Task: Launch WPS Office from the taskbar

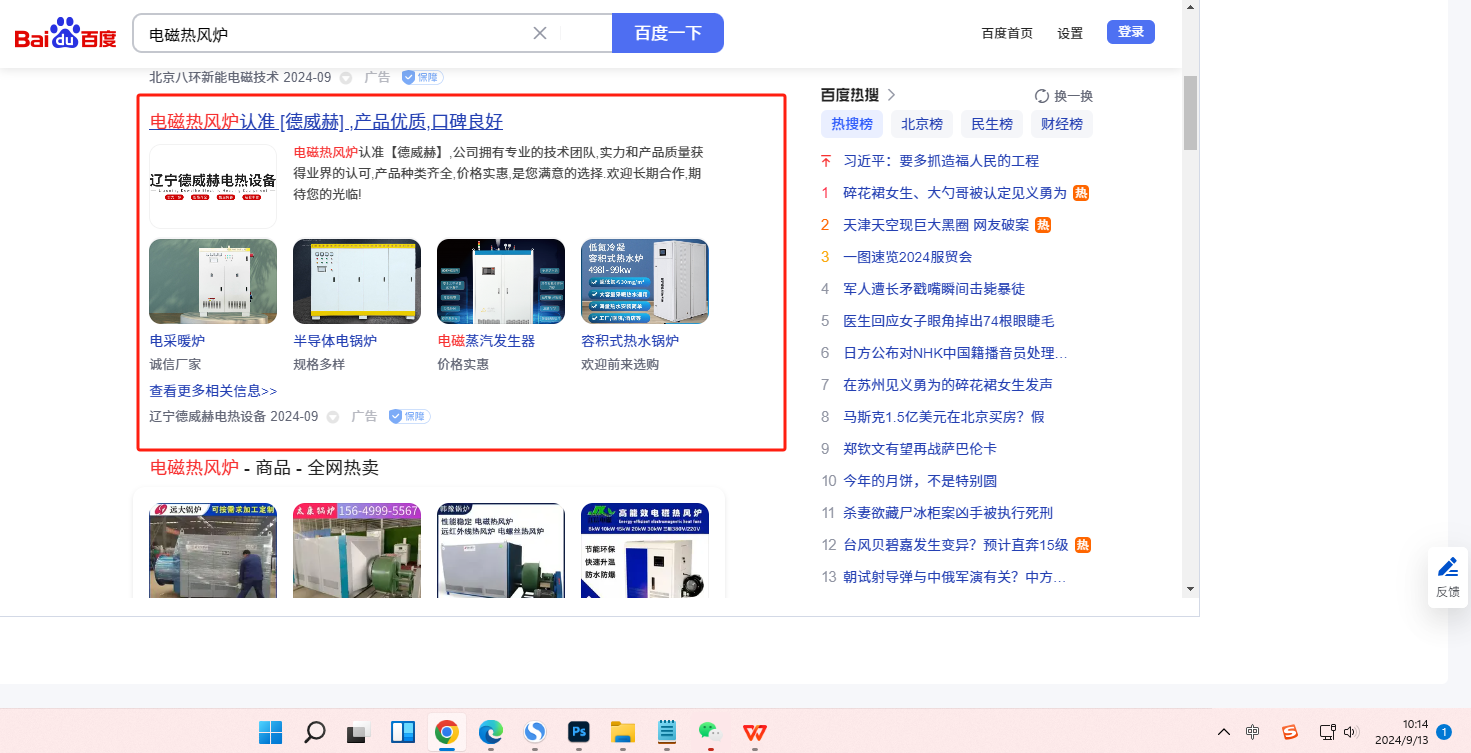Action: click(x=755, y=732)
